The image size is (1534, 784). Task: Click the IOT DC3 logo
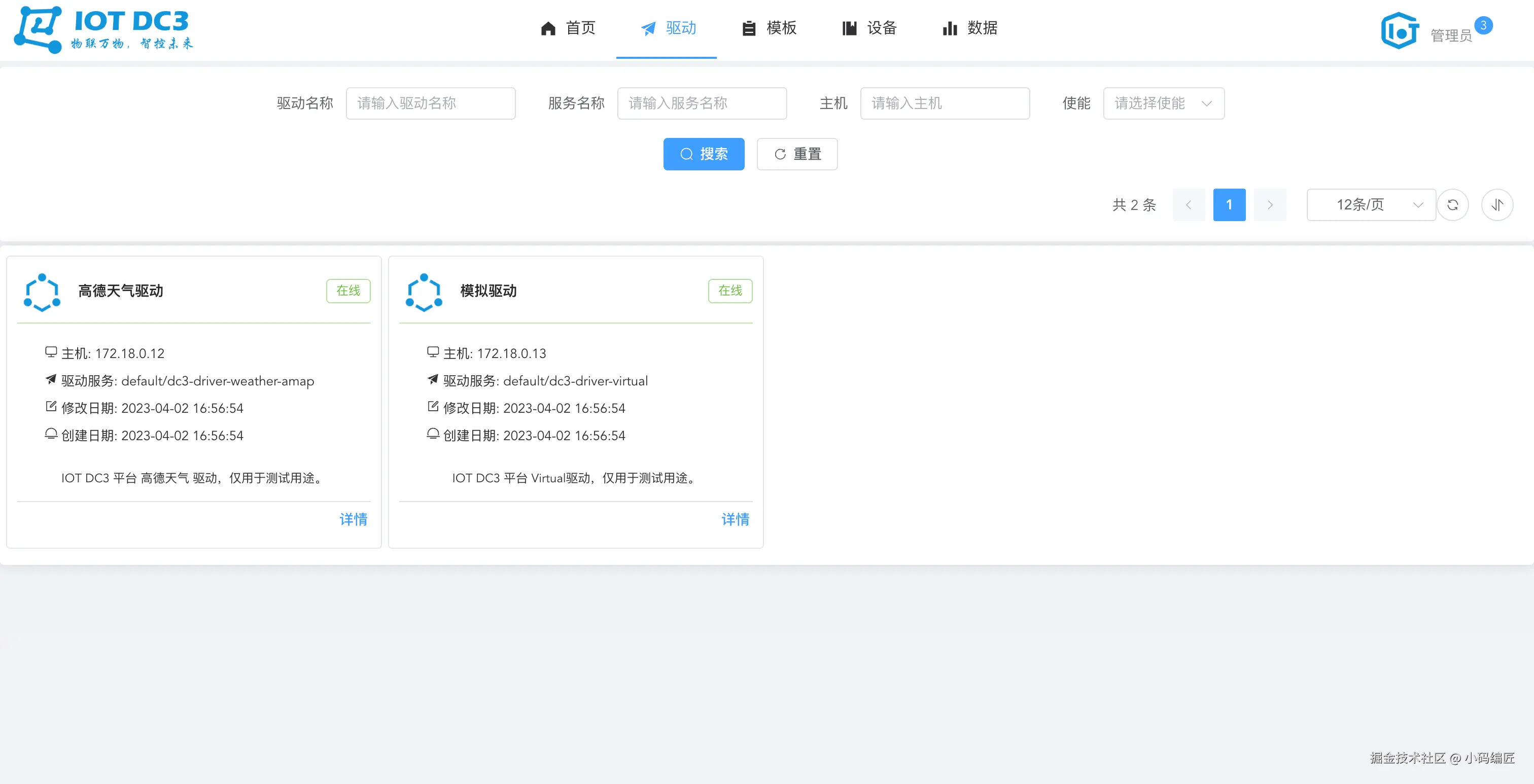click(x=103, y=29)
